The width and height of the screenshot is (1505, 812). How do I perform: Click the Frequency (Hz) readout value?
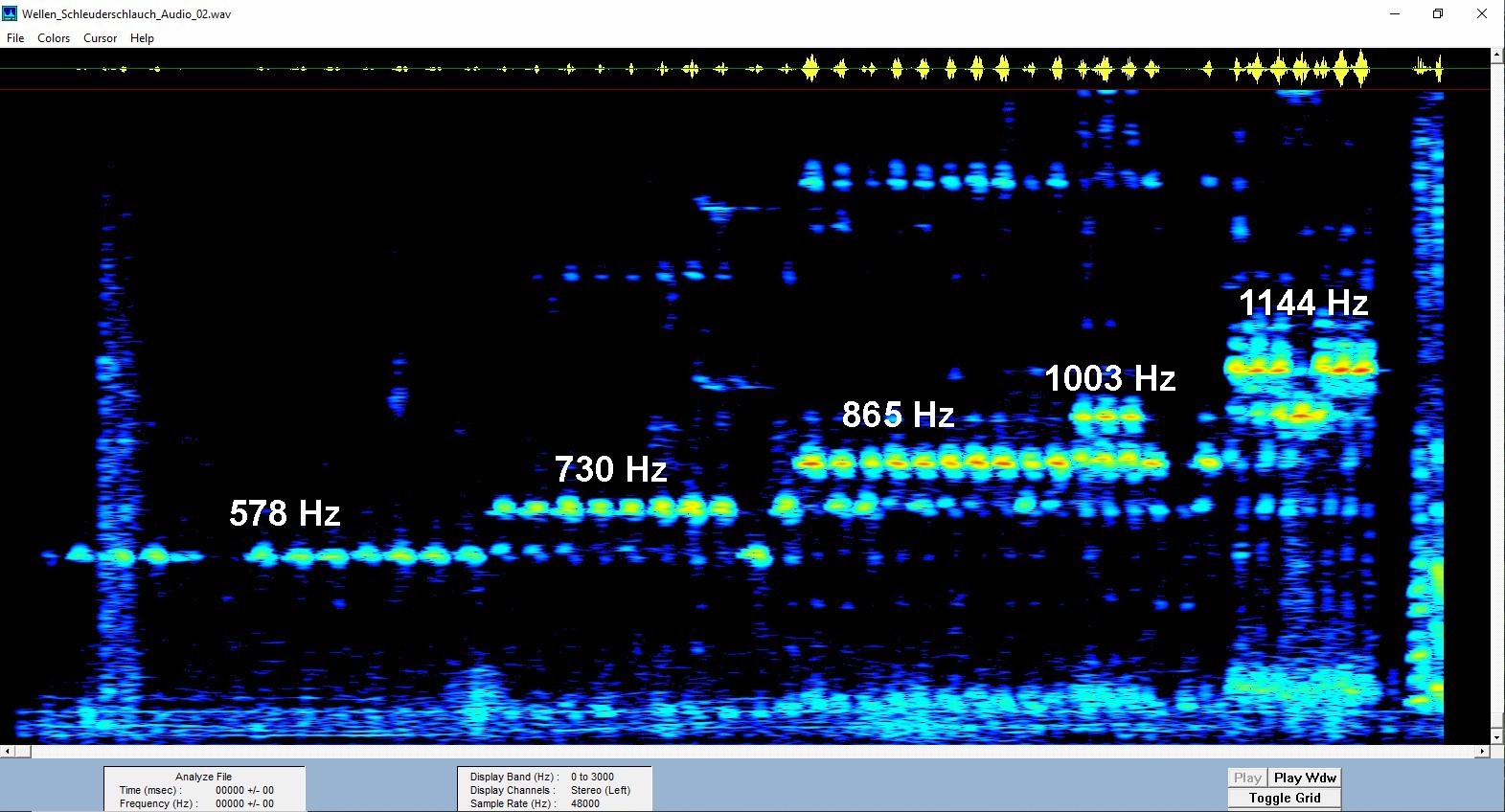[244, 803]
